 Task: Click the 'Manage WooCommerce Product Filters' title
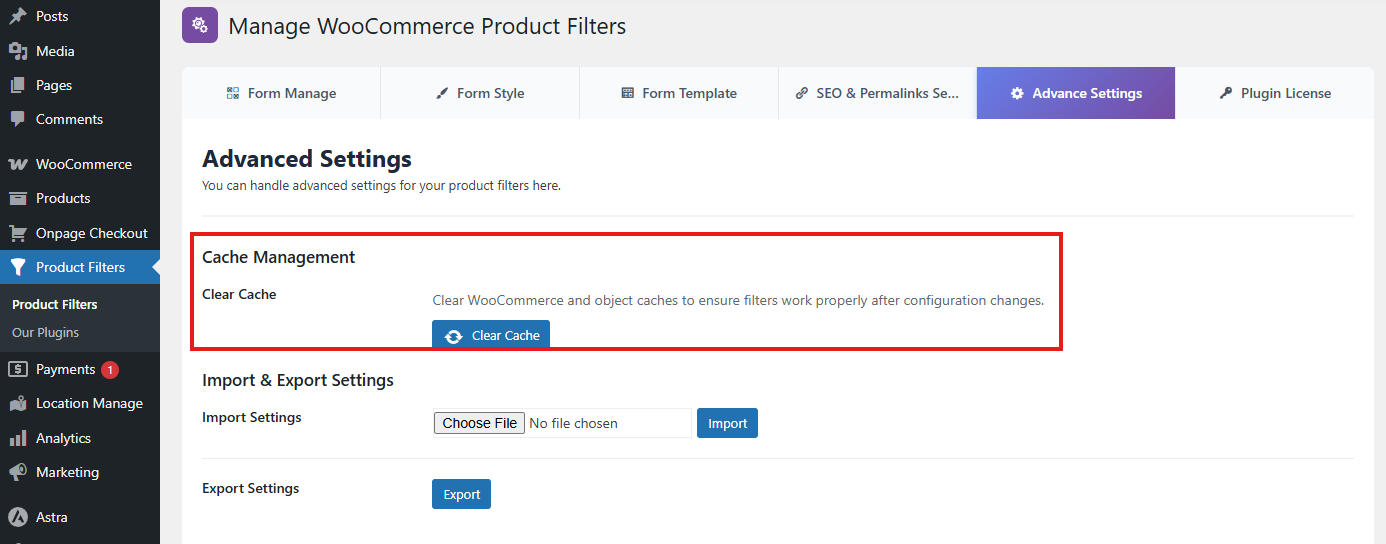point(427,26)
